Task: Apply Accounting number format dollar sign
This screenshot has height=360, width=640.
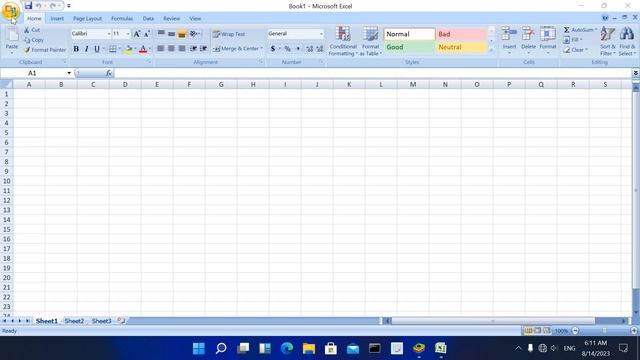Action: [x=273, y=49]
